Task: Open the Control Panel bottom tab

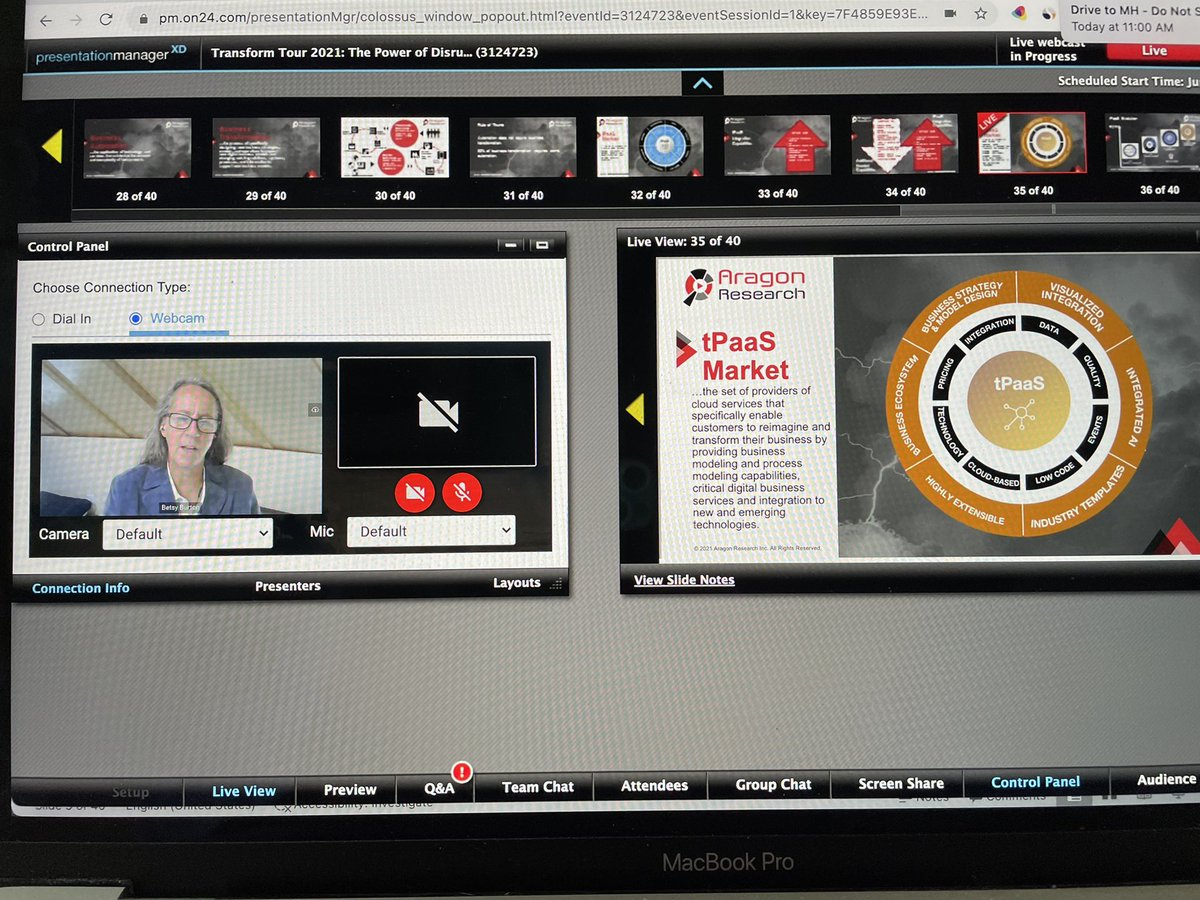Action: point(1036,782)
